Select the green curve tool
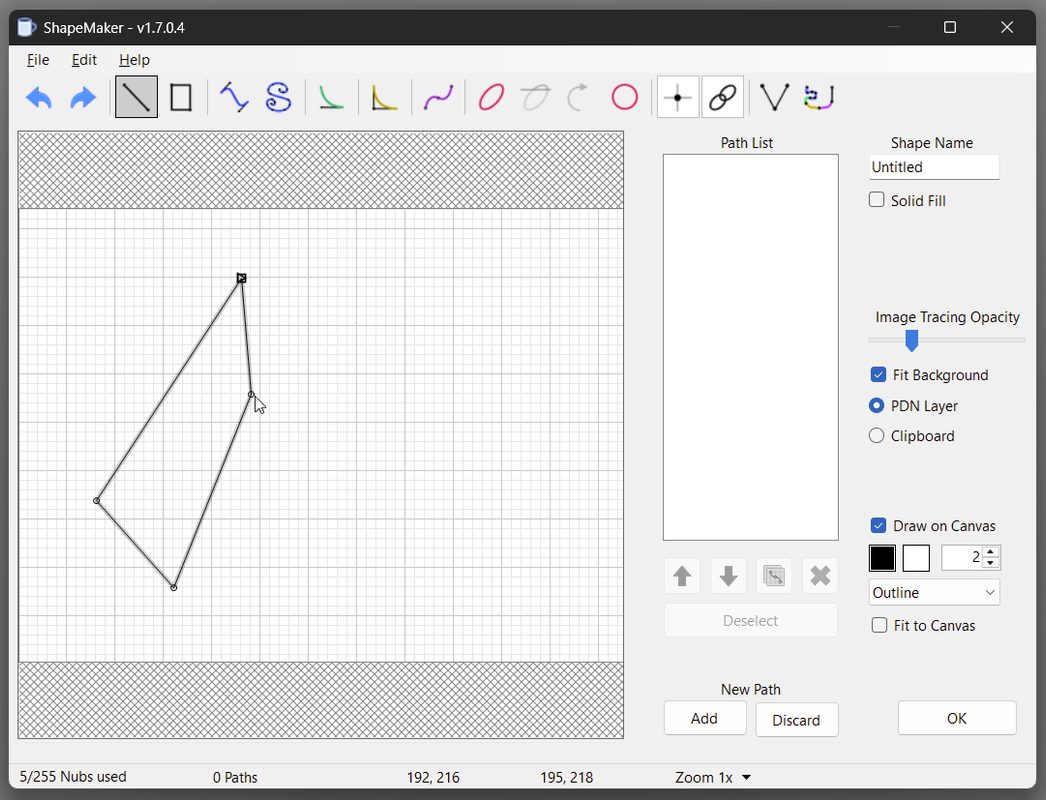 pyautogui.click(x=331, y=97)
